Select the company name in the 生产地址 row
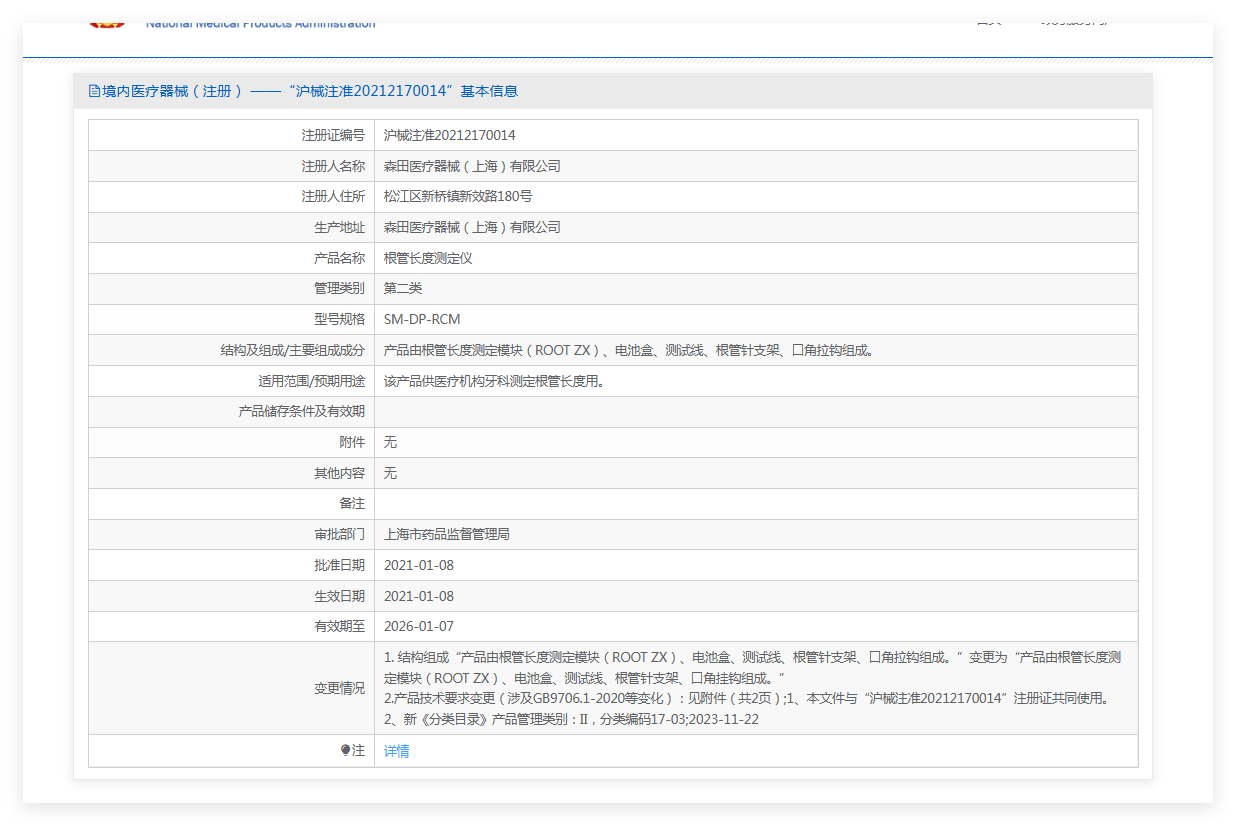 (472, 227)
